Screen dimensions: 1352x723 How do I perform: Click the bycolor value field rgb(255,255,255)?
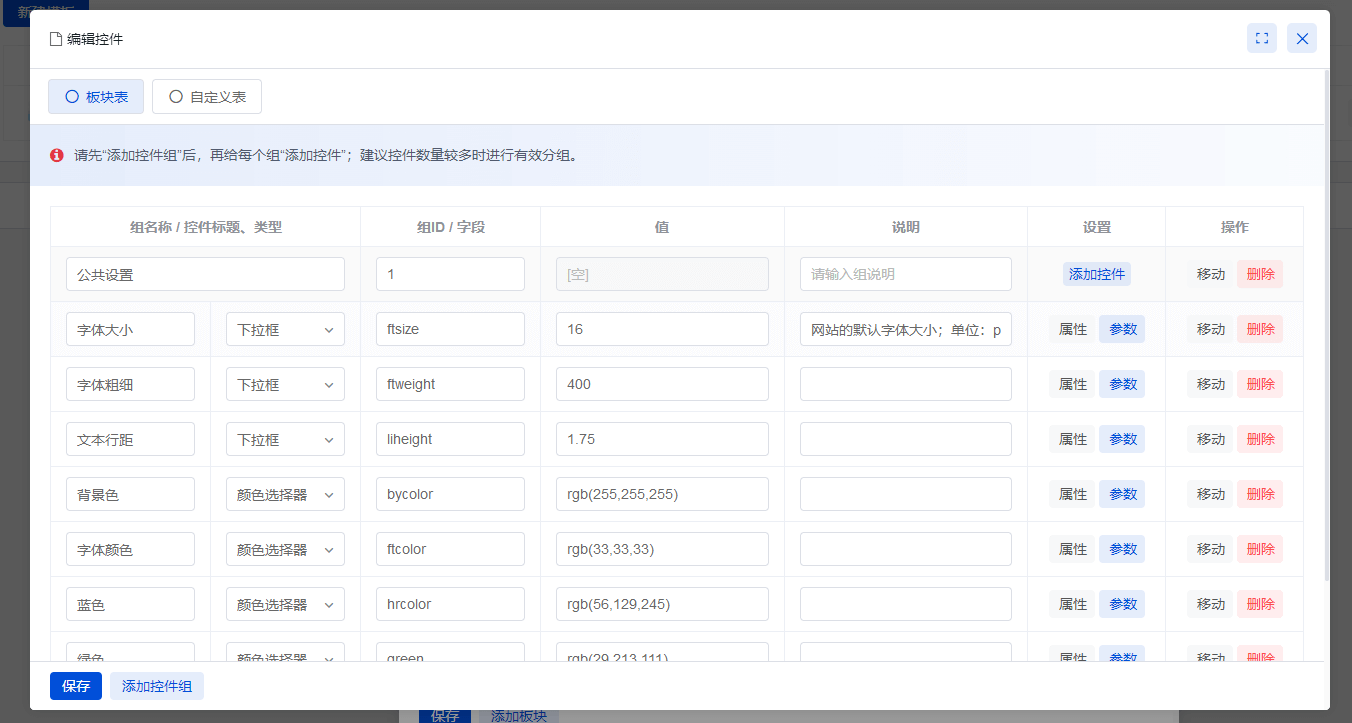(x=662, y=494)
